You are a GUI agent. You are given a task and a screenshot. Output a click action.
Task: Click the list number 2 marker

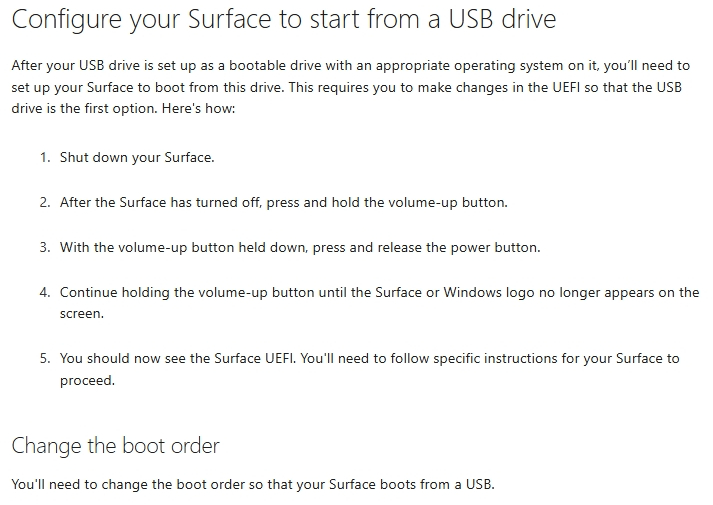click(x=45, y=202)
